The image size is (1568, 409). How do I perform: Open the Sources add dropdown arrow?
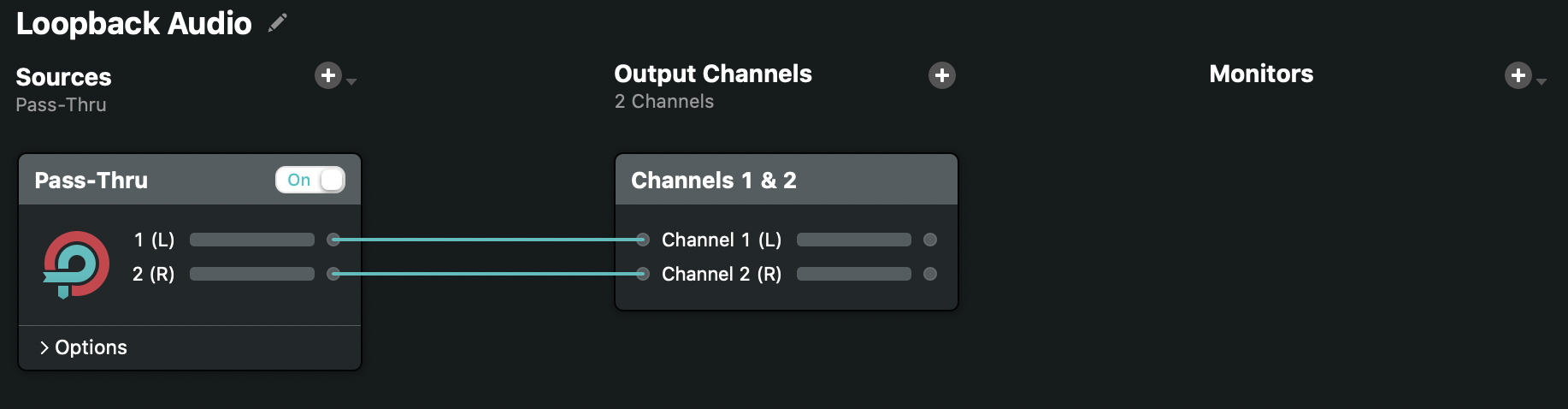point(351,81)
